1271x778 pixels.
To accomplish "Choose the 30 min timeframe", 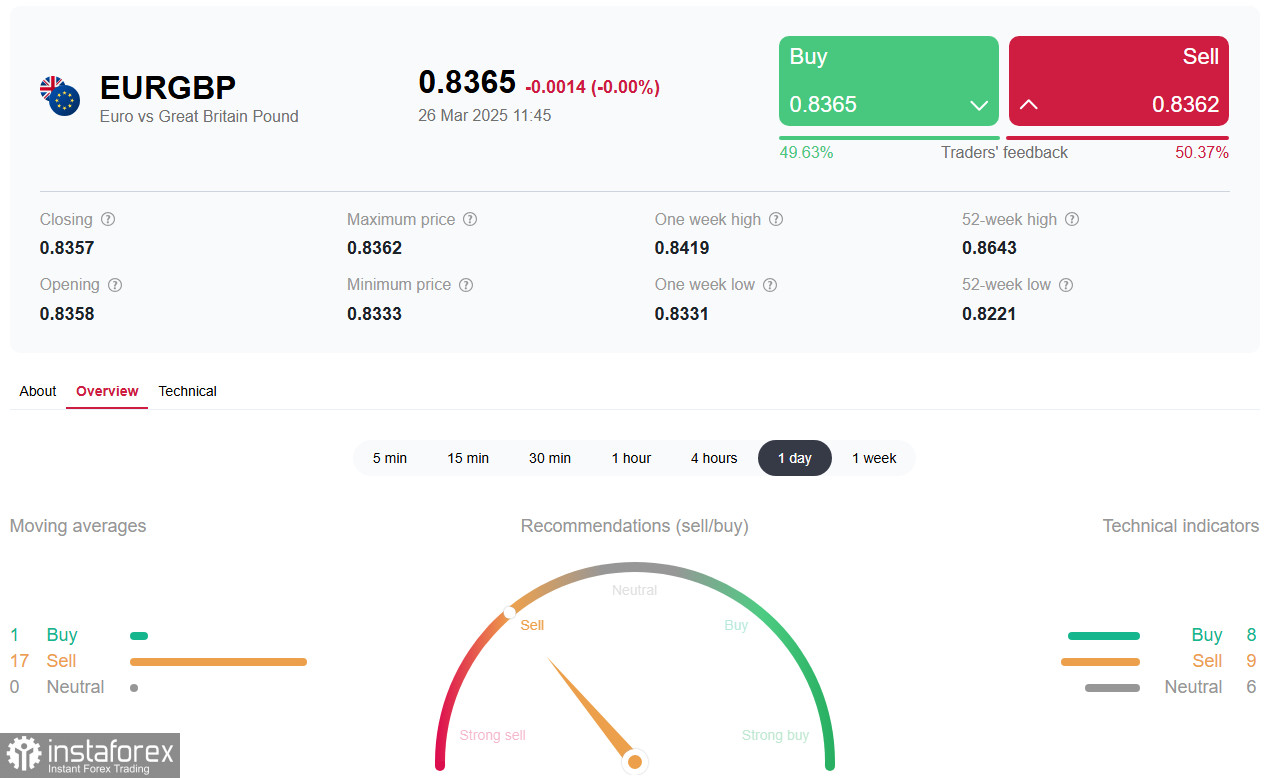I will point(550,458).
